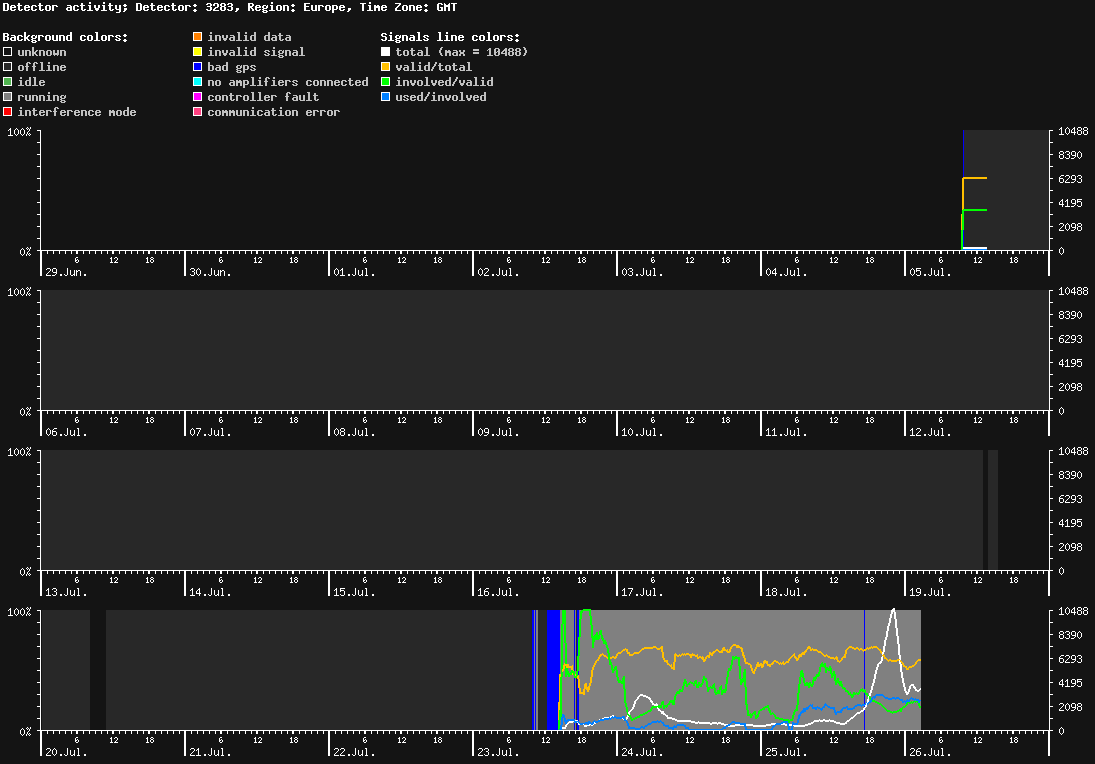Viewport: 1095px width, 764px height.
Task: Click the 'interference mode' legend label
Action: click(x=77, y=112)
